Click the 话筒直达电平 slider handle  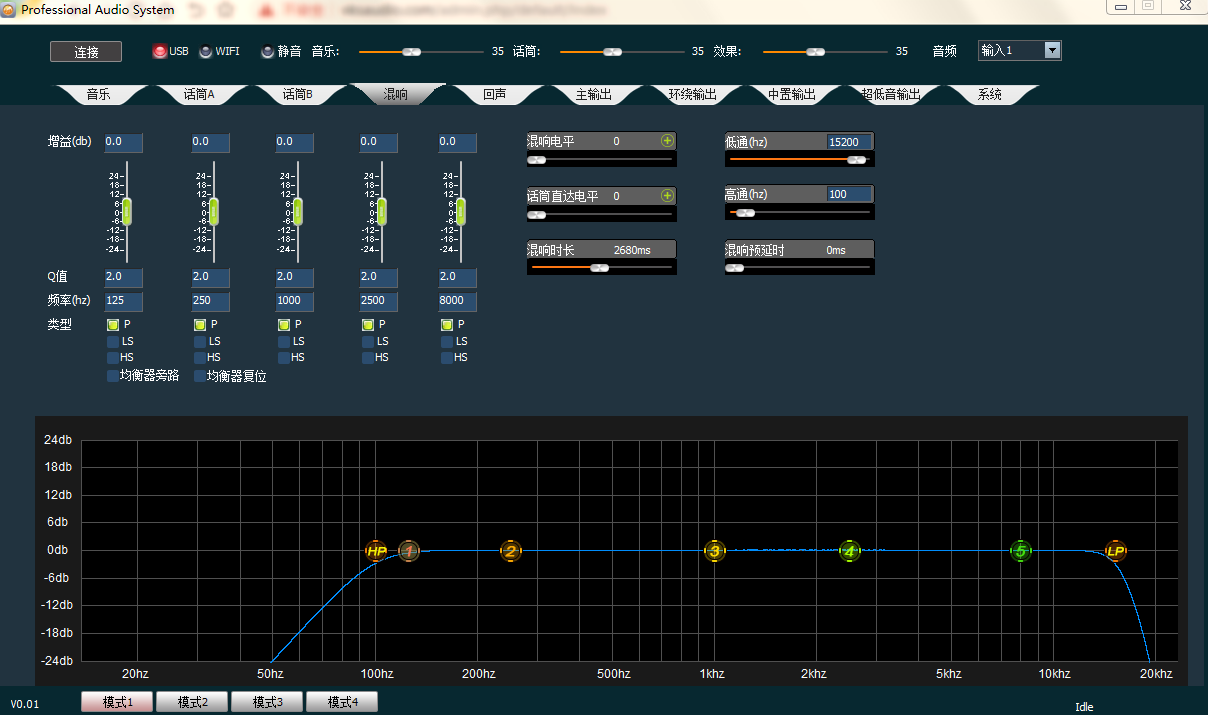tap(537, 213)
